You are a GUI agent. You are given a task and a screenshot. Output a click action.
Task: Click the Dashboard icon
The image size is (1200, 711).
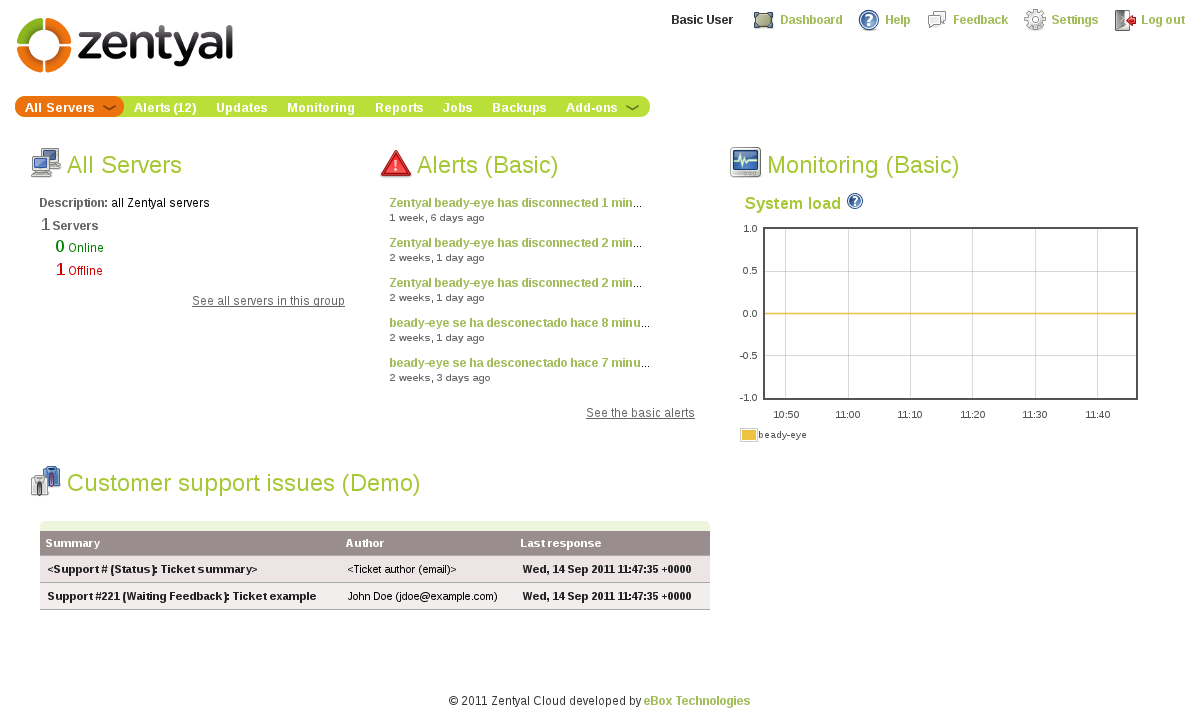(763, 20)
